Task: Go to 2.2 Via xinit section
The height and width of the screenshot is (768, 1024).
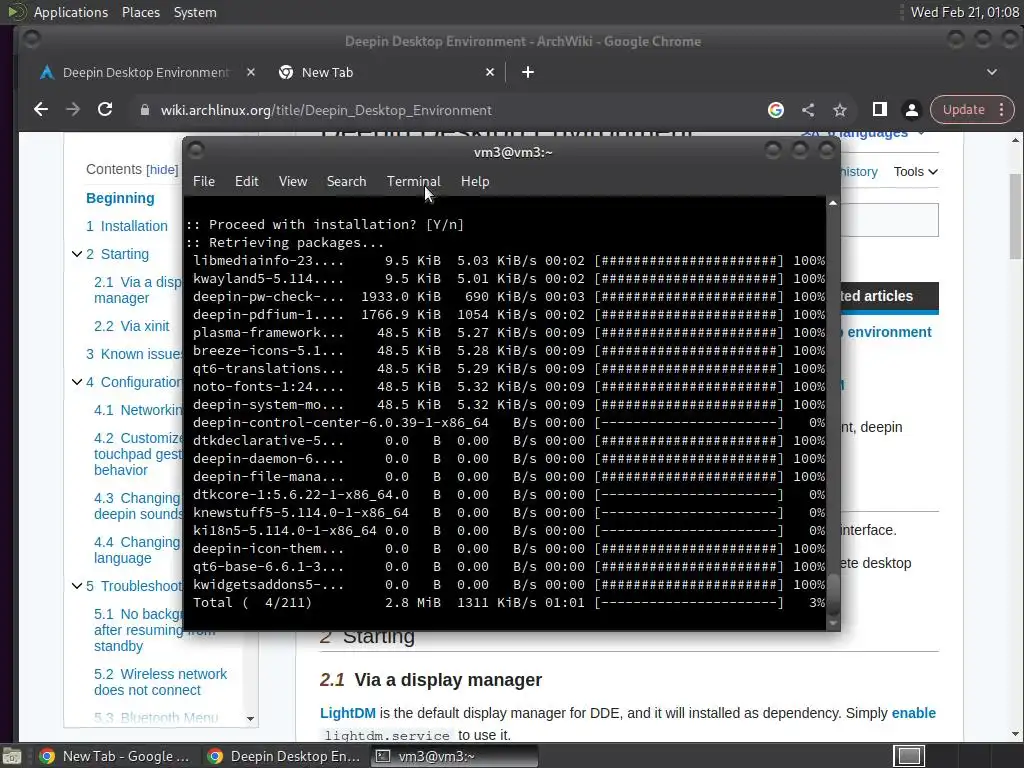Action: [x=131, y=326]
